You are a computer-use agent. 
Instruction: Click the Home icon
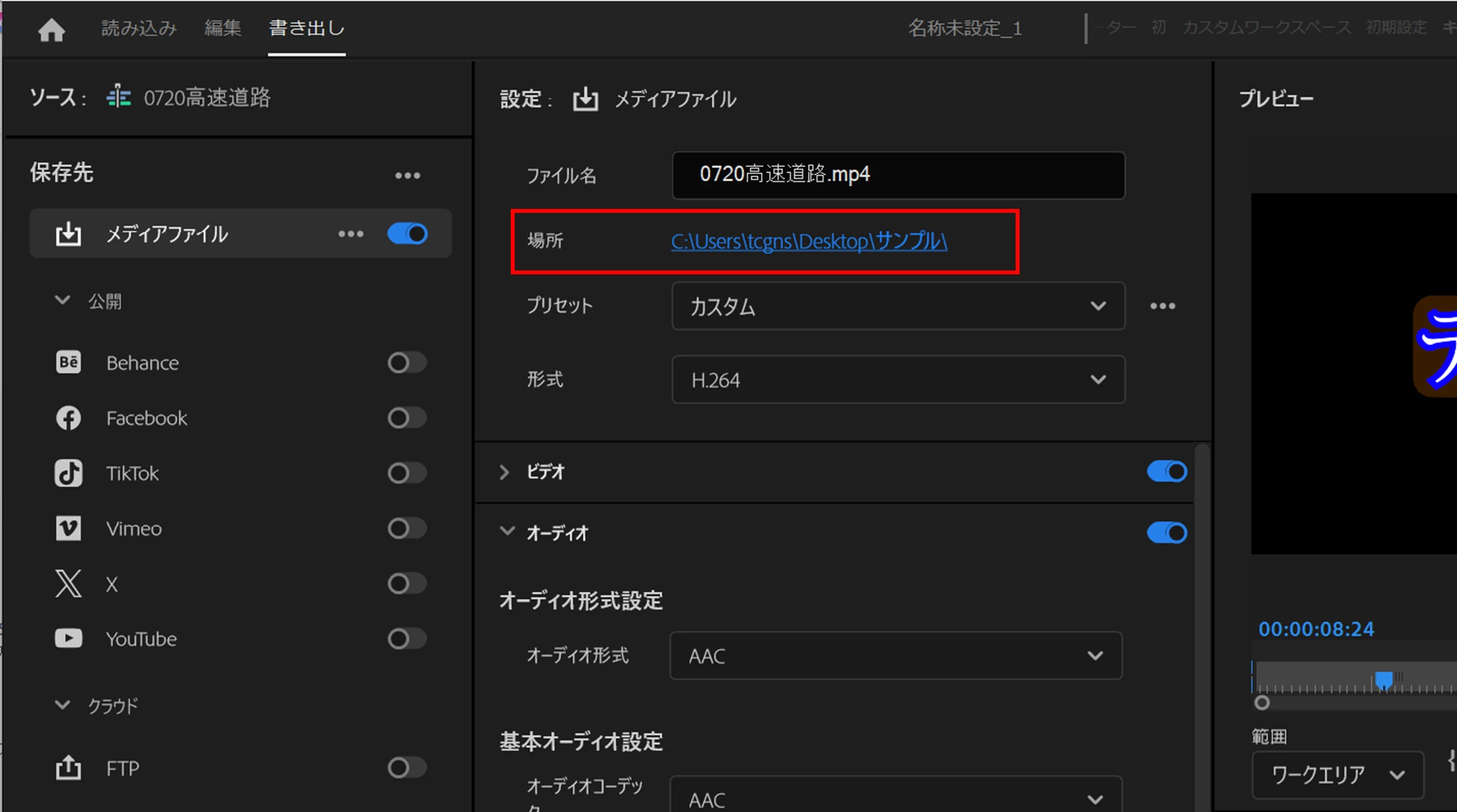point(51,29)
